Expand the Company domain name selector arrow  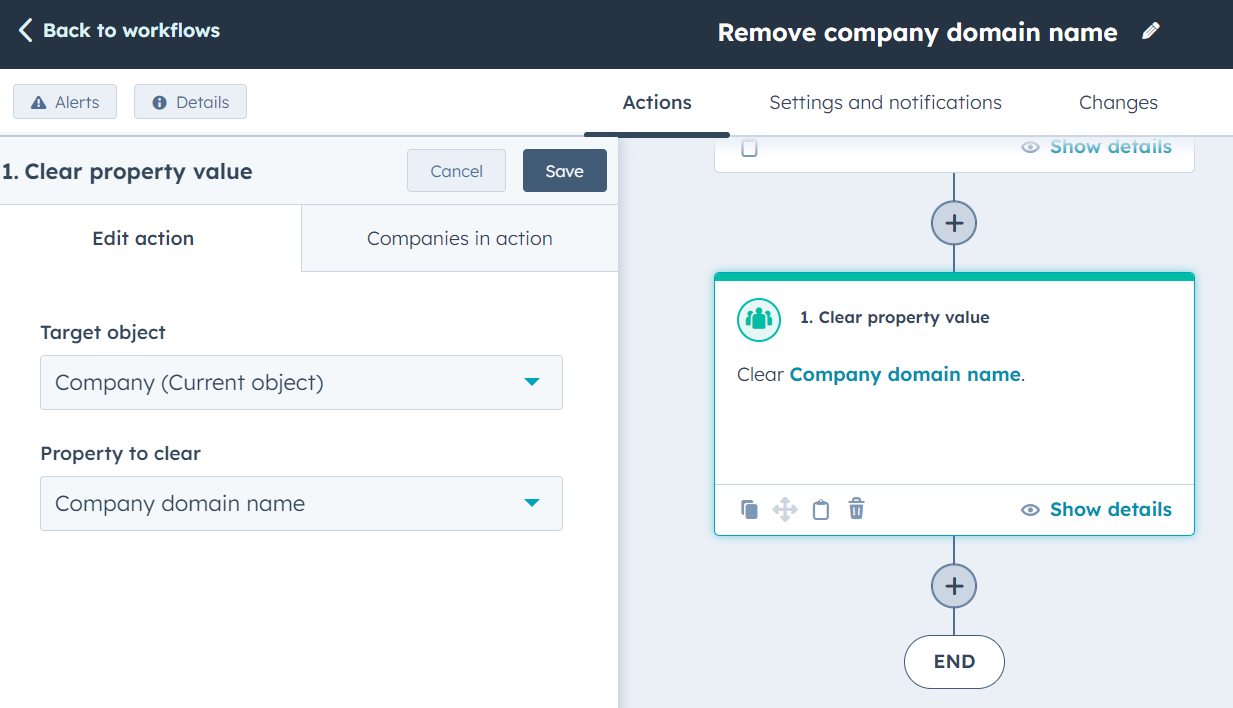(533, 503)
